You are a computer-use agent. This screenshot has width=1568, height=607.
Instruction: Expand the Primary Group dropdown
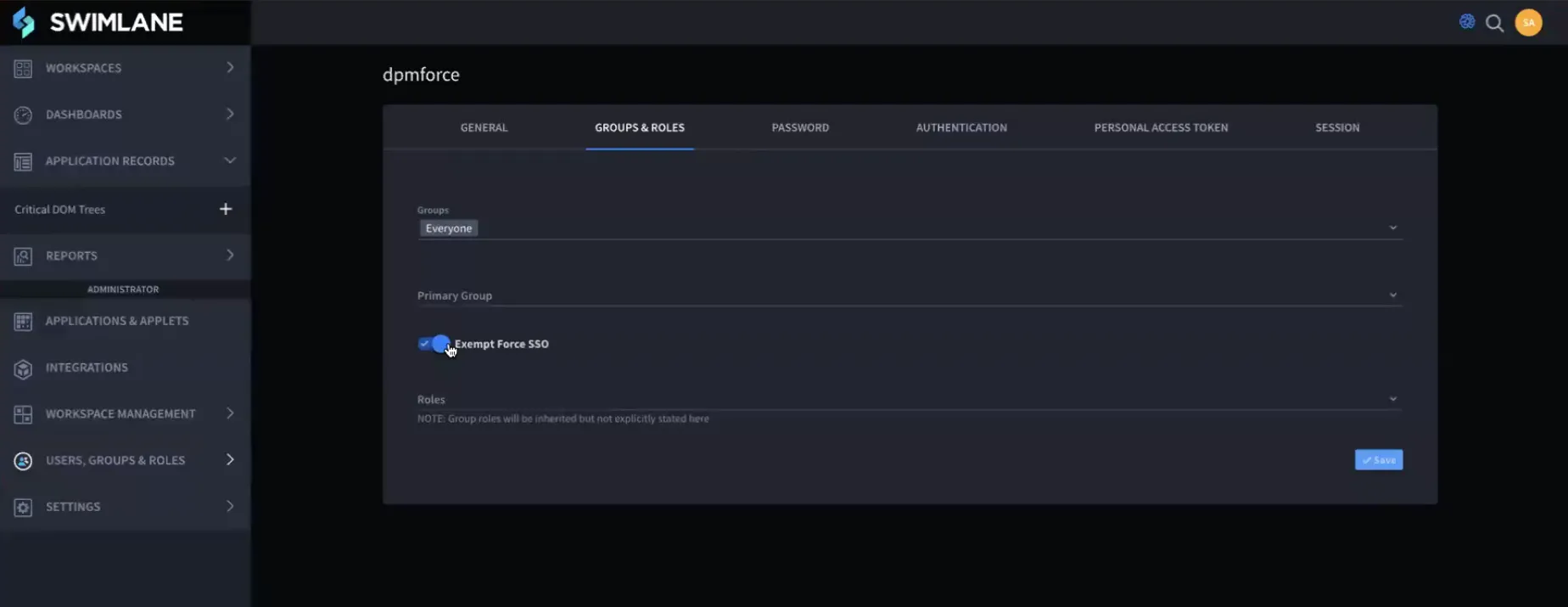pyautogui.click(x=909, y=295)
